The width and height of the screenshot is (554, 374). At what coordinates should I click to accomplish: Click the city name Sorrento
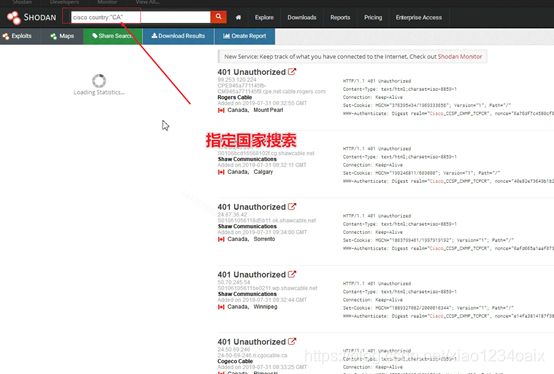264,239
